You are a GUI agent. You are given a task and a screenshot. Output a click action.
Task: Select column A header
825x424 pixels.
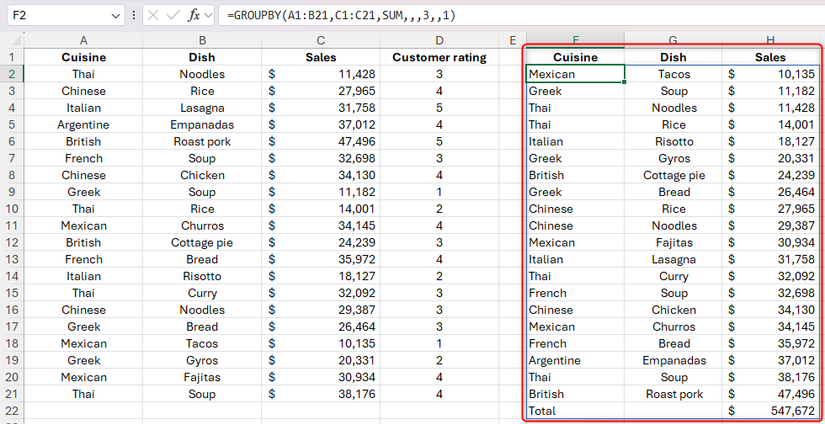coord(83,40)
